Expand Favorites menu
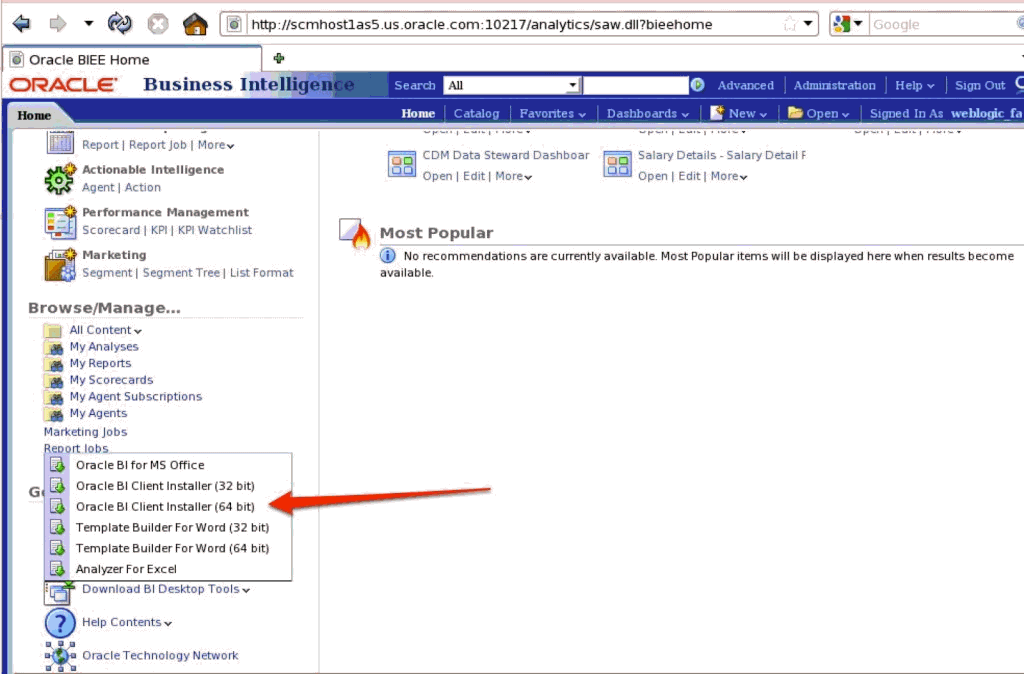The image size is (1024, 674). (552, 114)
